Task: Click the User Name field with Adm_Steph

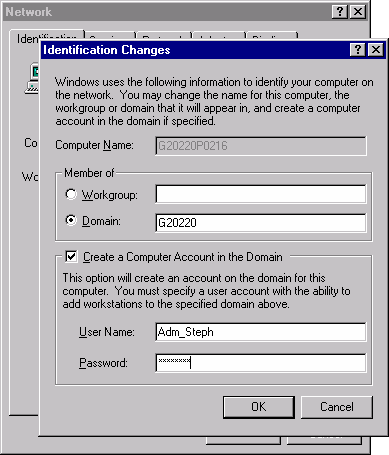Action: (261, 332)
